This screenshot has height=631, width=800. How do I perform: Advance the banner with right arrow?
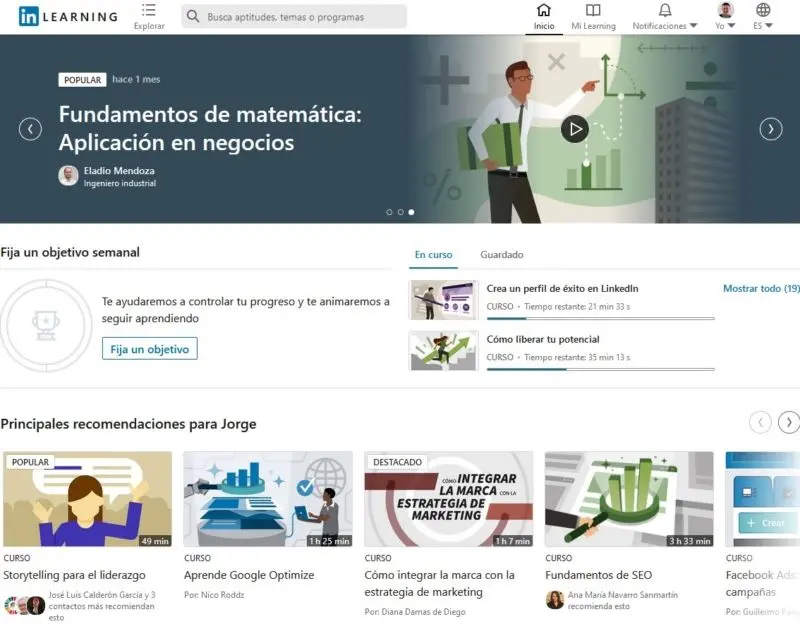point(771,130)
